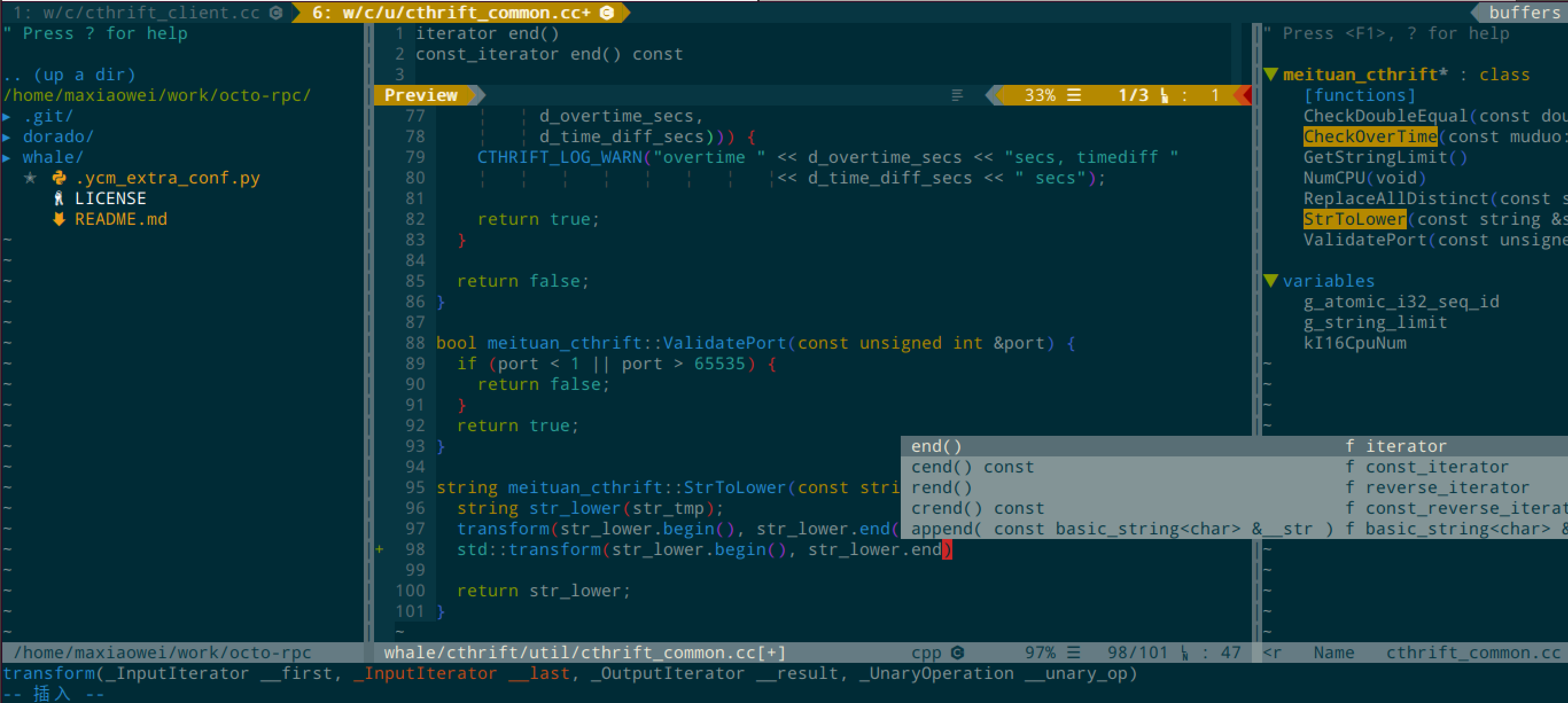The image size is (1568, 703).
Task: Click the markdown icon beside README.md
Action: pyautogui.click(x=59, y=219)
